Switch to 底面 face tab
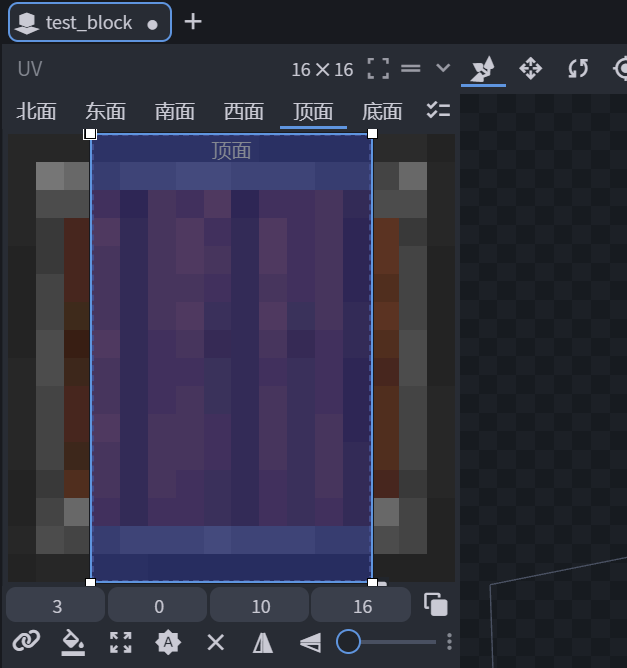The image size is (627, 668). [x=382, y=112]
